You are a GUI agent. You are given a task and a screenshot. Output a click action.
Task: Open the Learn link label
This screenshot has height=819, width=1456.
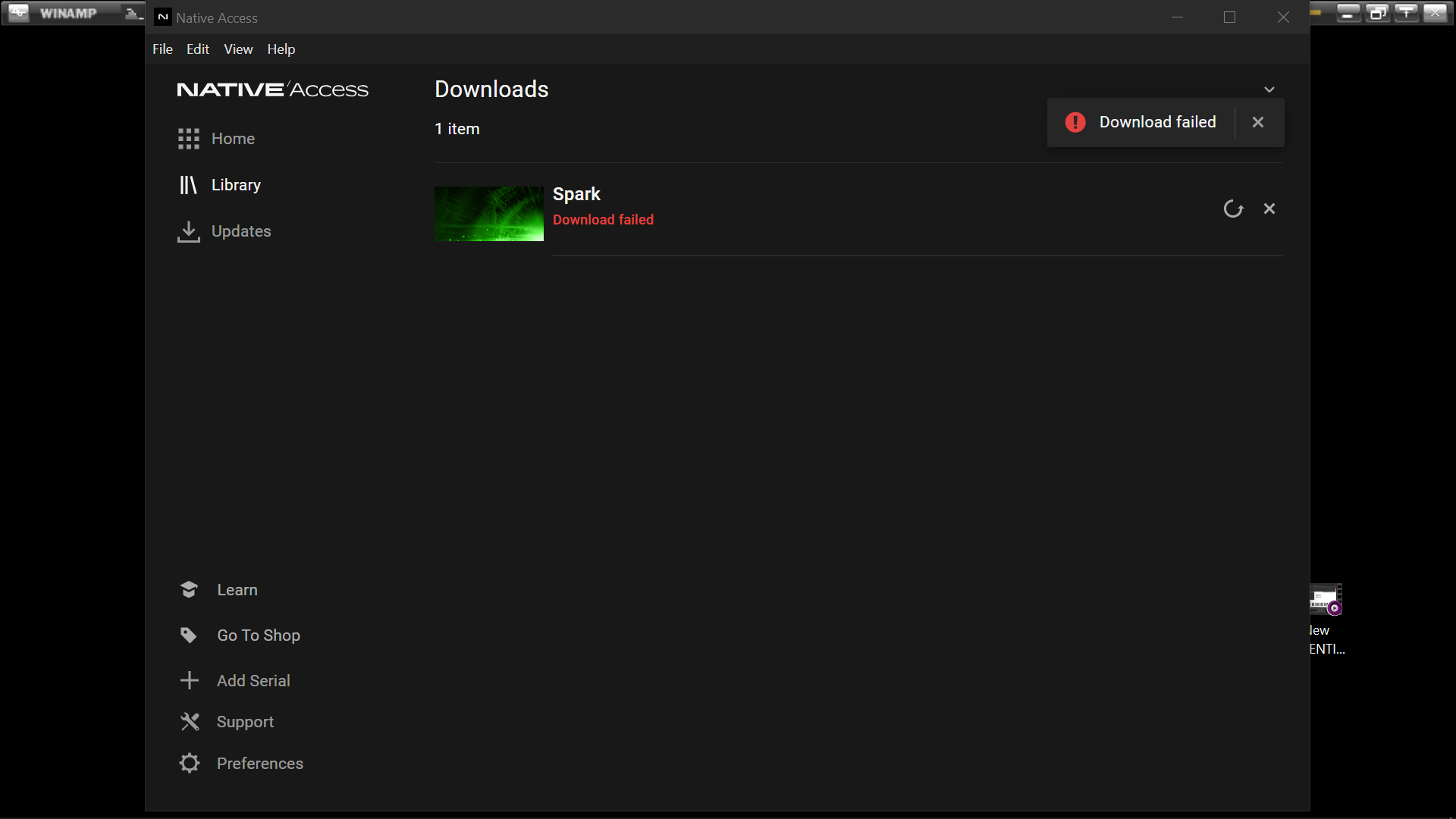(x=237, y=590)
